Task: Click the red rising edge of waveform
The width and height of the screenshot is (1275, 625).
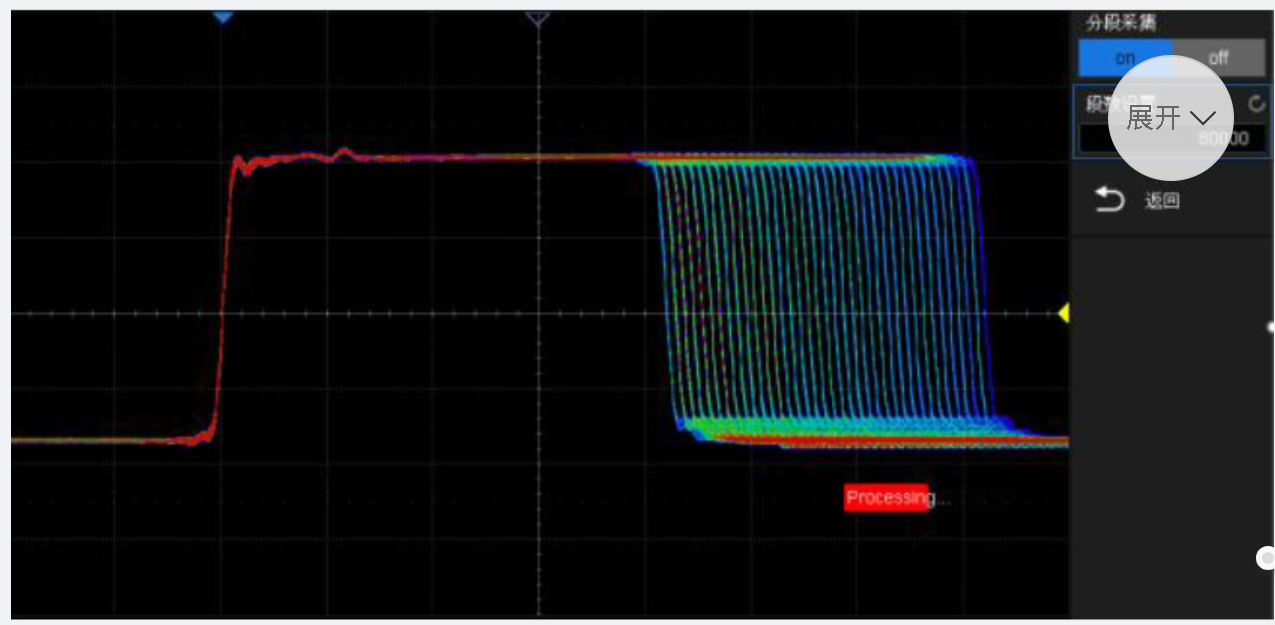Action: [x=224, y=300]
